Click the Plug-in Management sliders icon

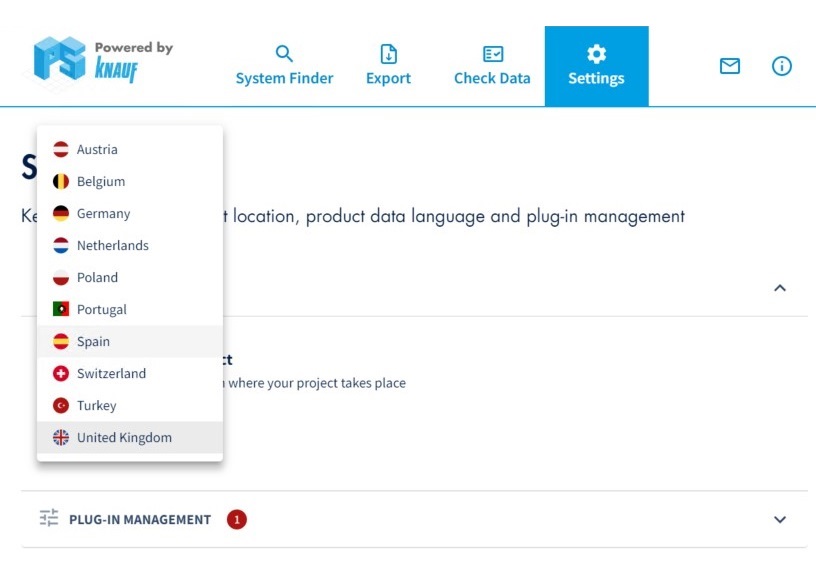click(x=49, y=519)
